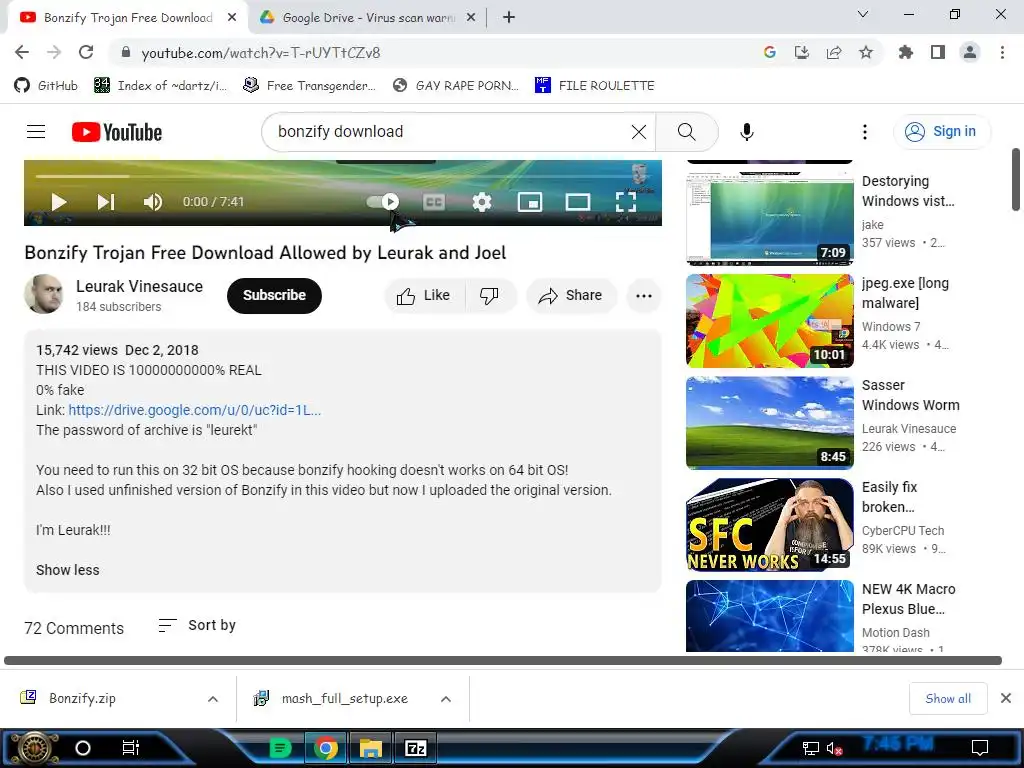1024x768 pixels.
Task: Open Chrome extensions puzzle icon
Action: [x=906, y=52]
